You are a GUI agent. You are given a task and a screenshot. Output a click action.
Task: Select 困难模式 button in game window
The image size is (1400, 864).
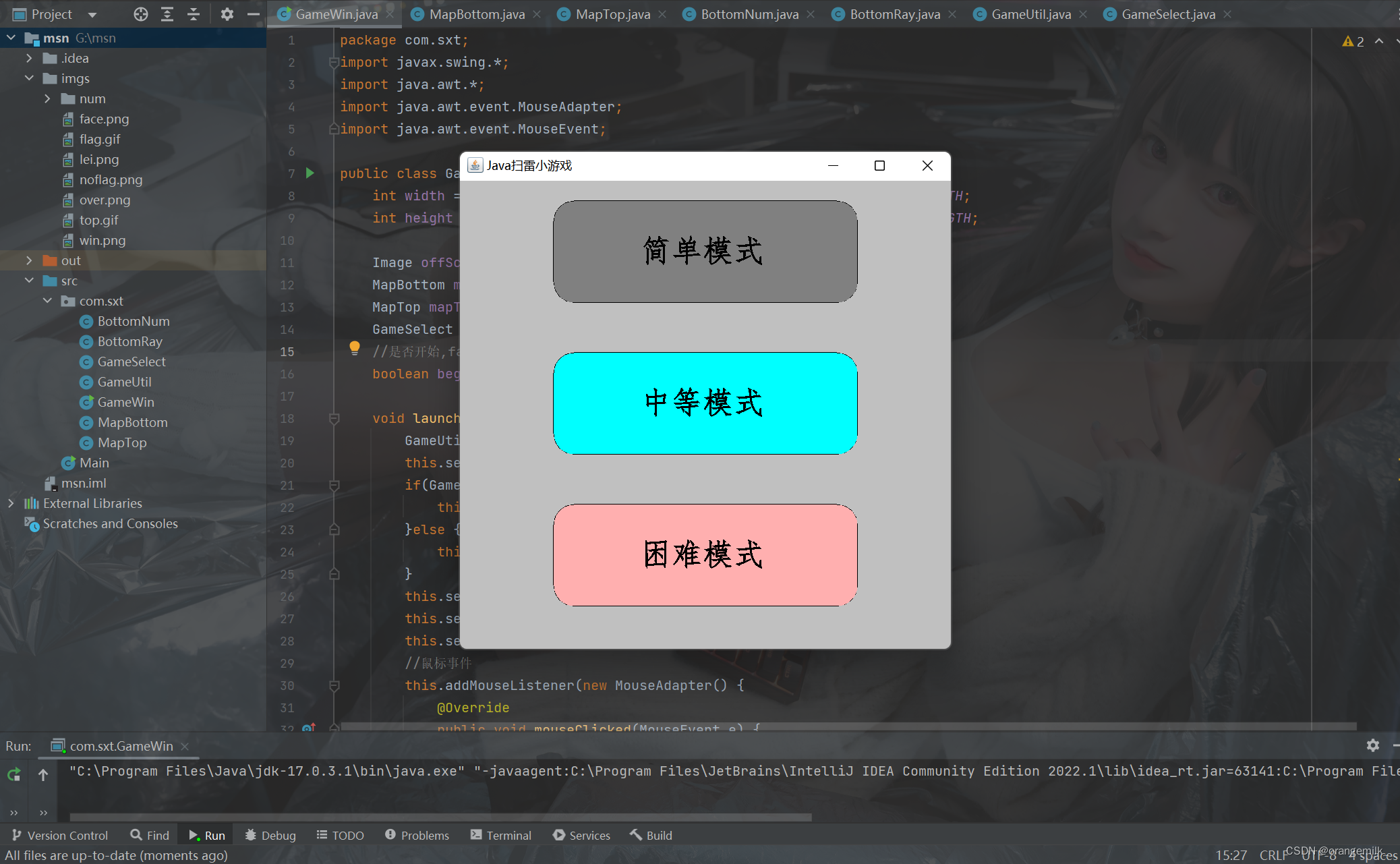click(x=705, y=554)
